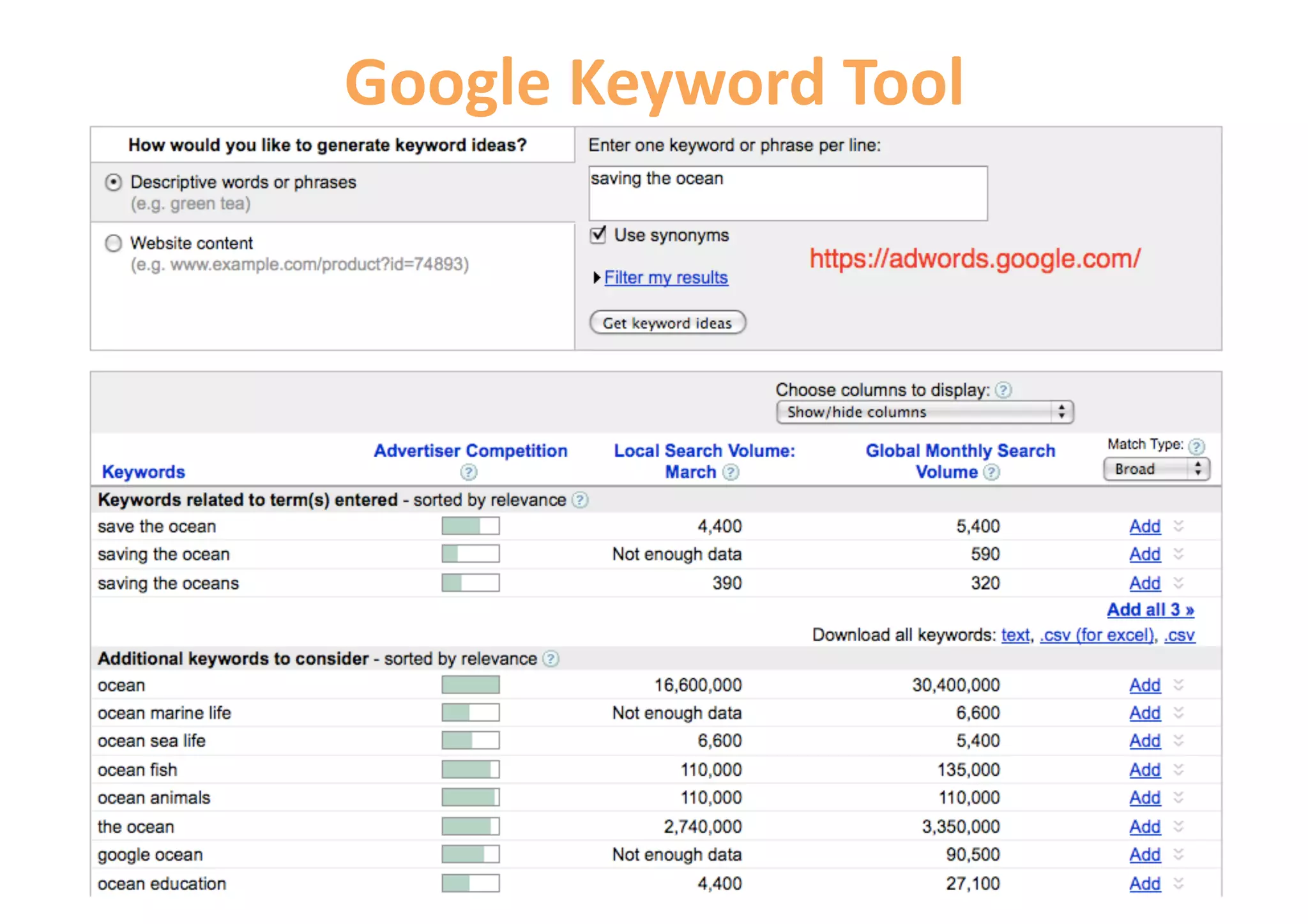Open chevron menu for save the ocean row
The height and width of the screenshot is (924, 1308).
1178,526
